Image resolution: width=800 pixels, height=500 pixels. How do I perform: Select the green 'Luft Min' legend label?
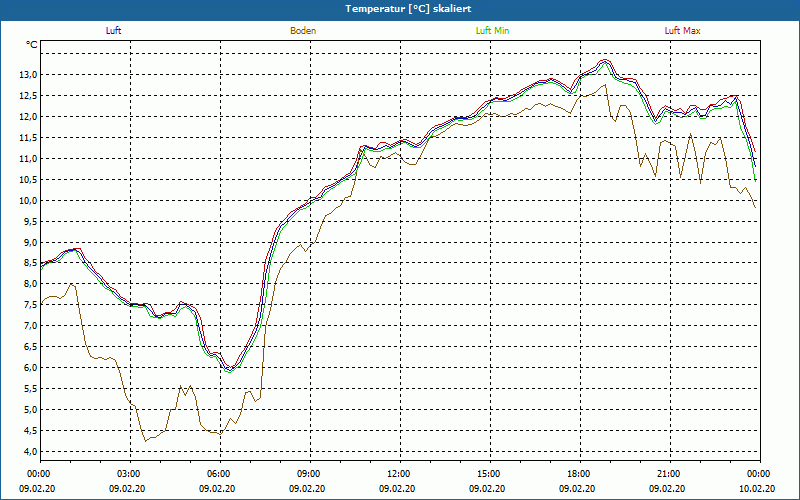coord(492,31)
